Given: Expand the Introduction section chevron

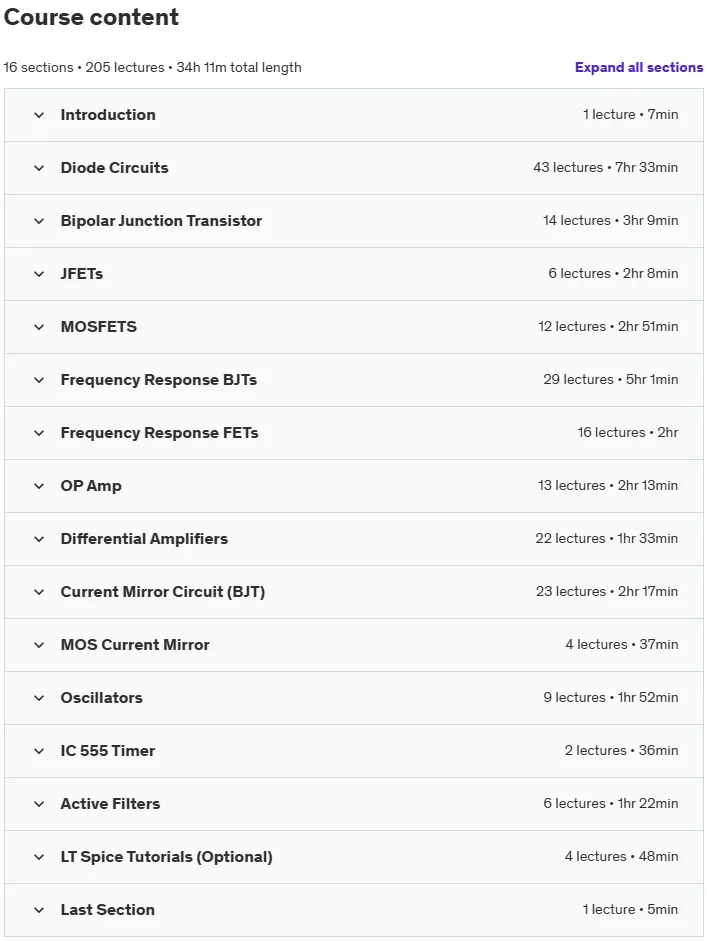Looking at the screenshot, I should coord(39,115).
